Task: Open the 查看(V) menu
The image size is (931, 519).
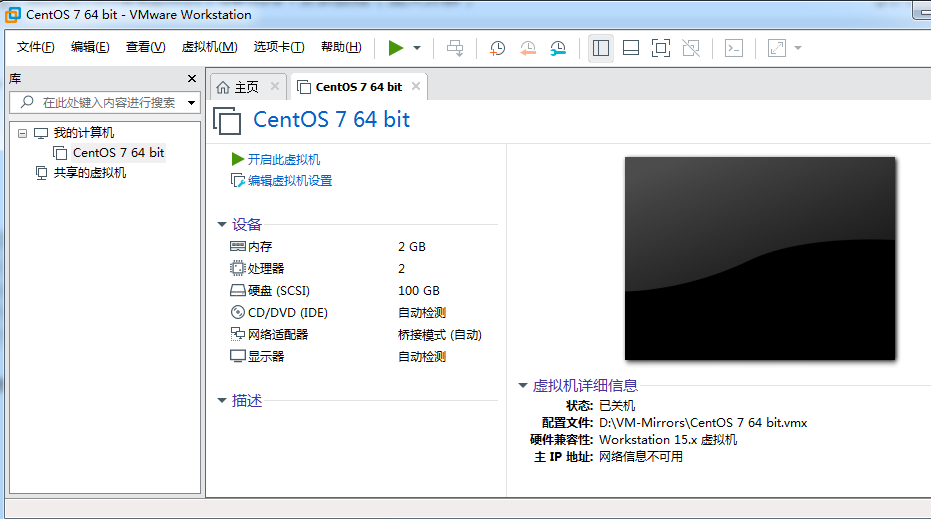Action: 145,47
